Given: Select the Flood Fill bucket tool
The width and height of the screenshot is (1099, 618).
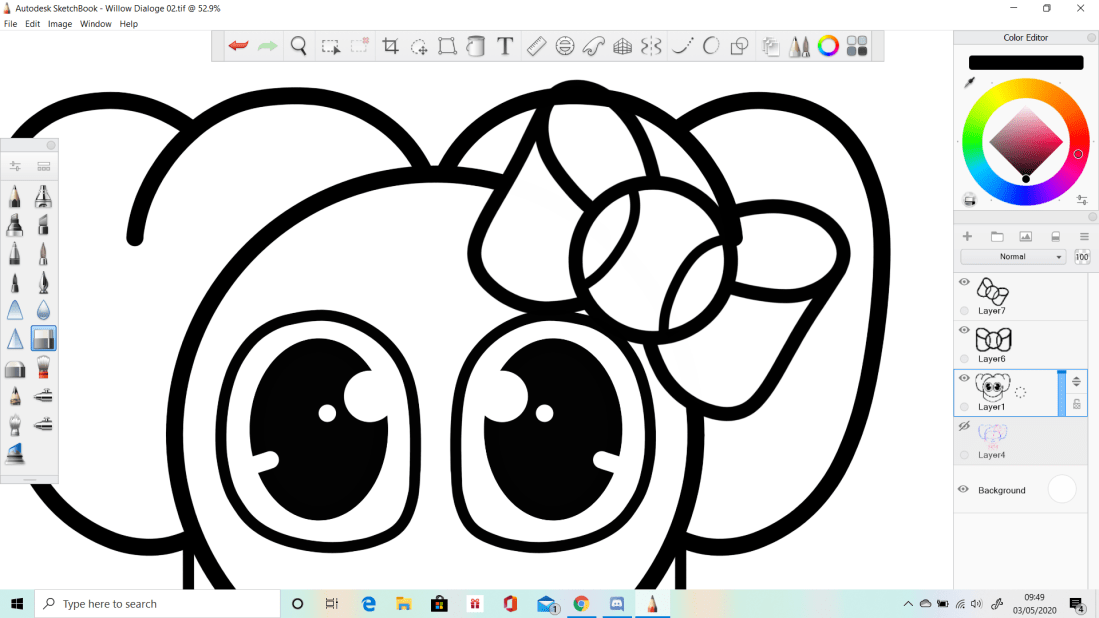Looking at the screenshot, I should 476,46.
